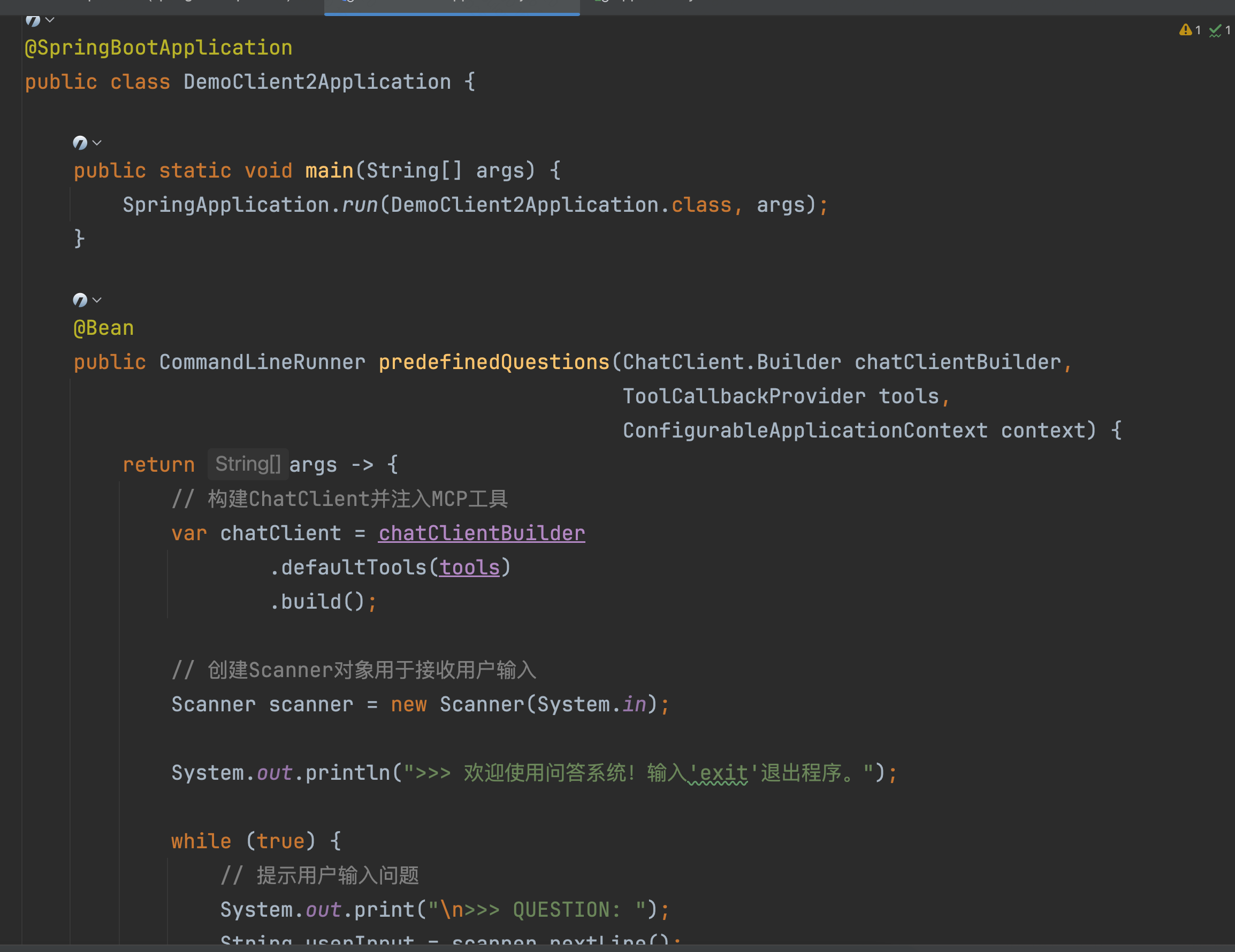Click the green typo checkmark indicator
Image resolution: width=1235 pixels, height=952 pixels.
pos(1215,30)
